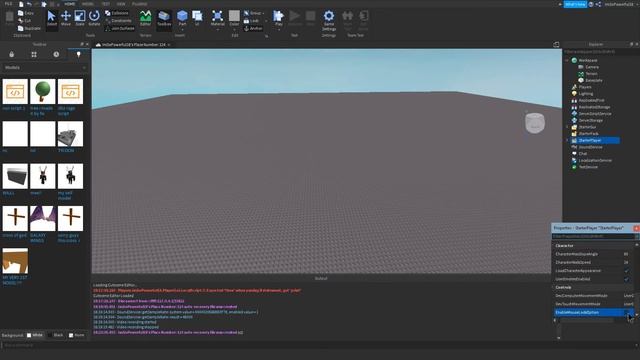Click the viewport orientation cube gizmo
Screen dimensions: 640x360
pos(535,123)
